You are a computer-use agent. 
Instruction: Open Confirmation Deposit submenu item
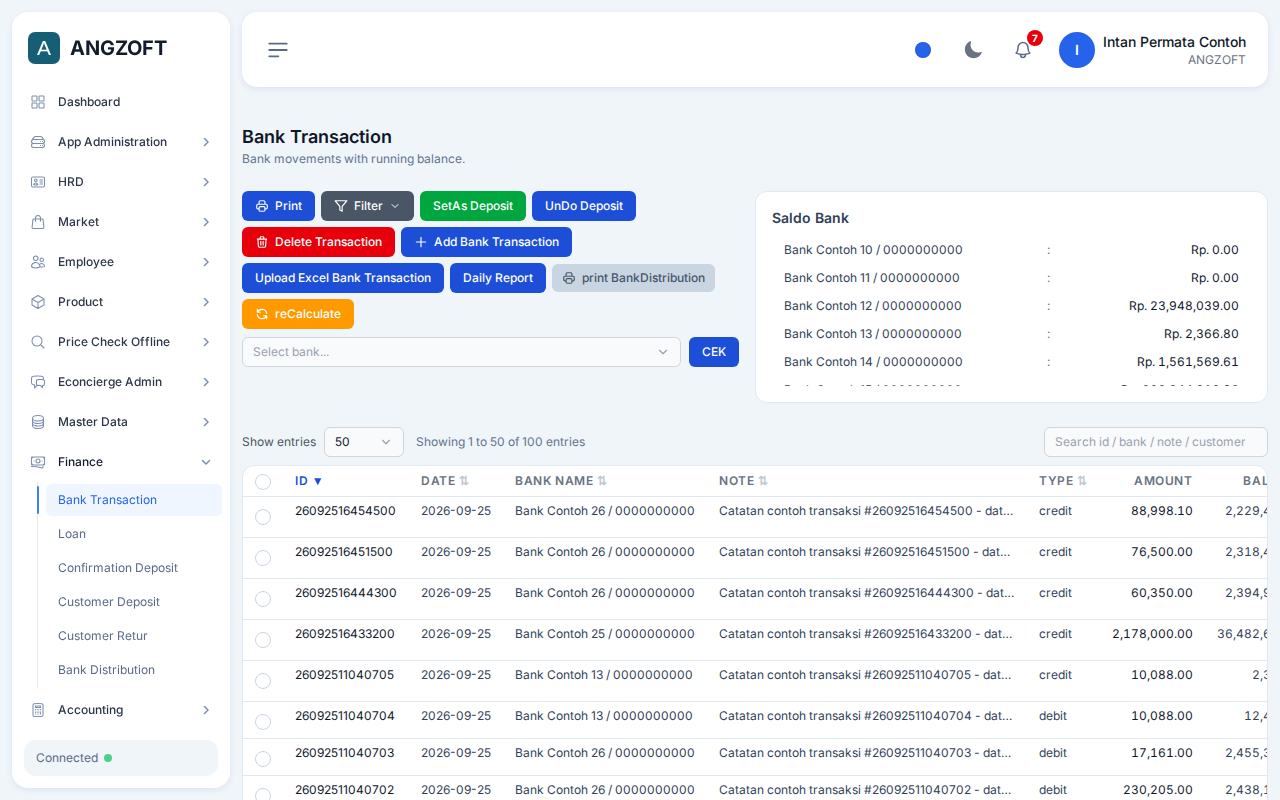coord(133,568)
